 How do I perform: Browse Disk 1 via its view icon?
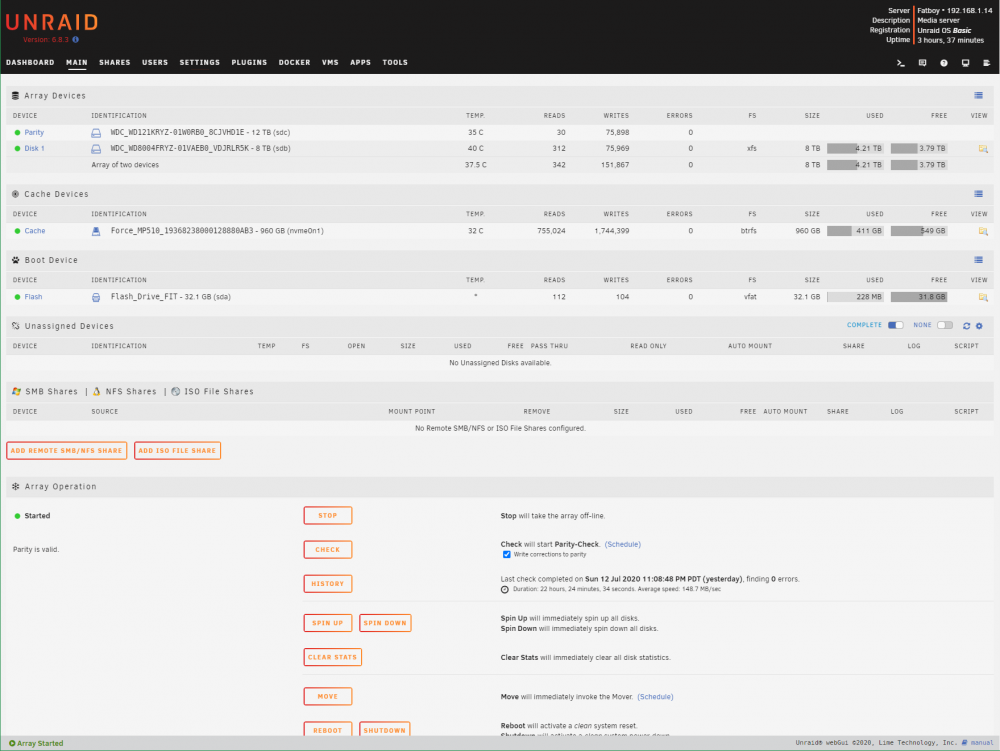tap(983, 149)
